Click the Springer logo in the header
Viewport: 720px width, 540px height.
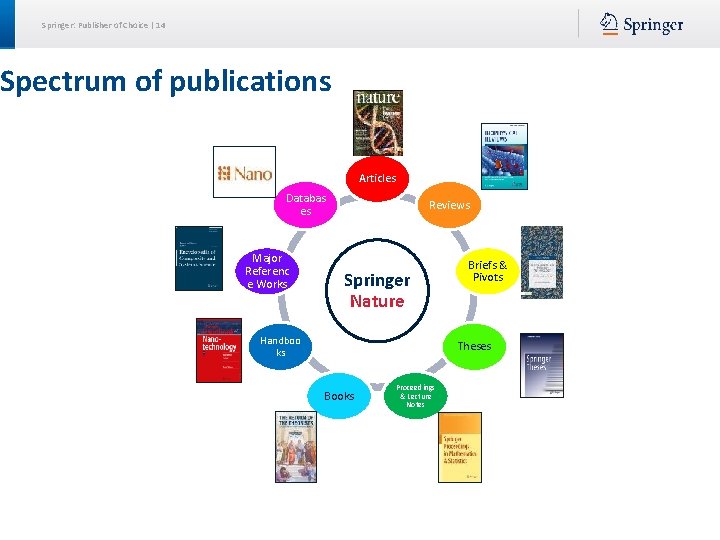click(641, 24)
